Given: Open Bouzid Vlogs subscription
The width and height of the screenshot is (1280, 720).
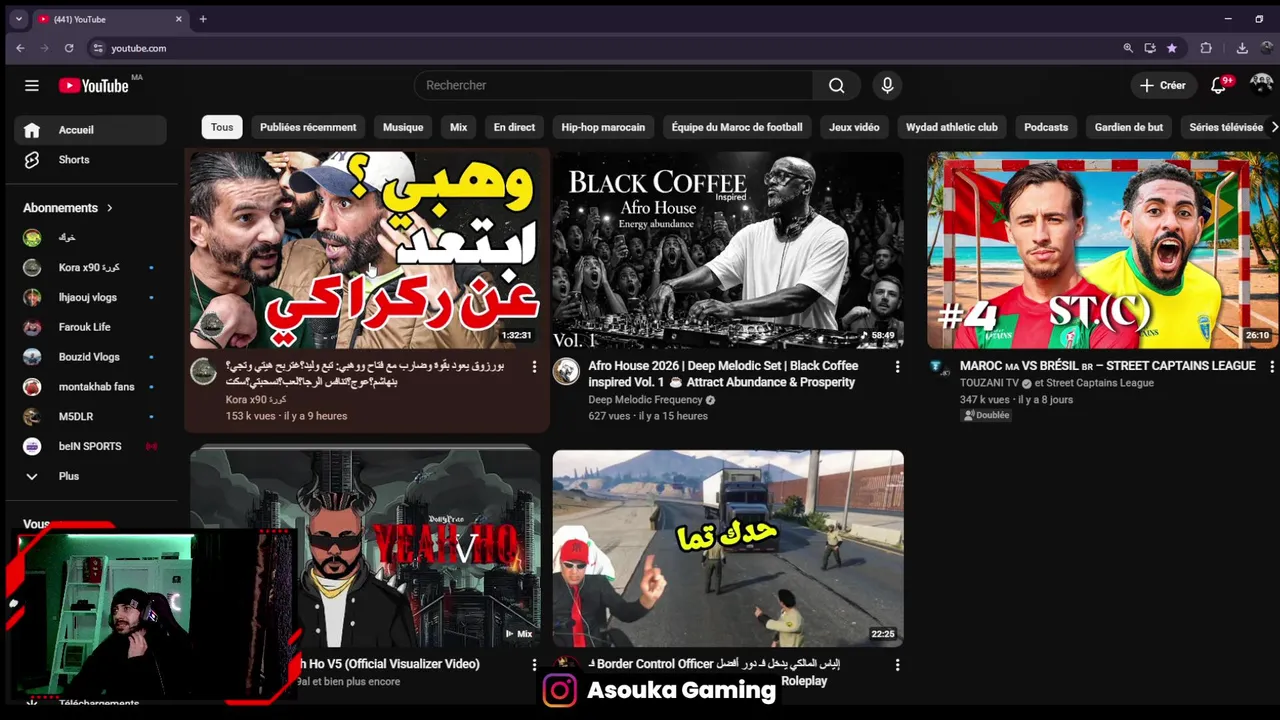Looking at the screenshot, I should 90,357.
